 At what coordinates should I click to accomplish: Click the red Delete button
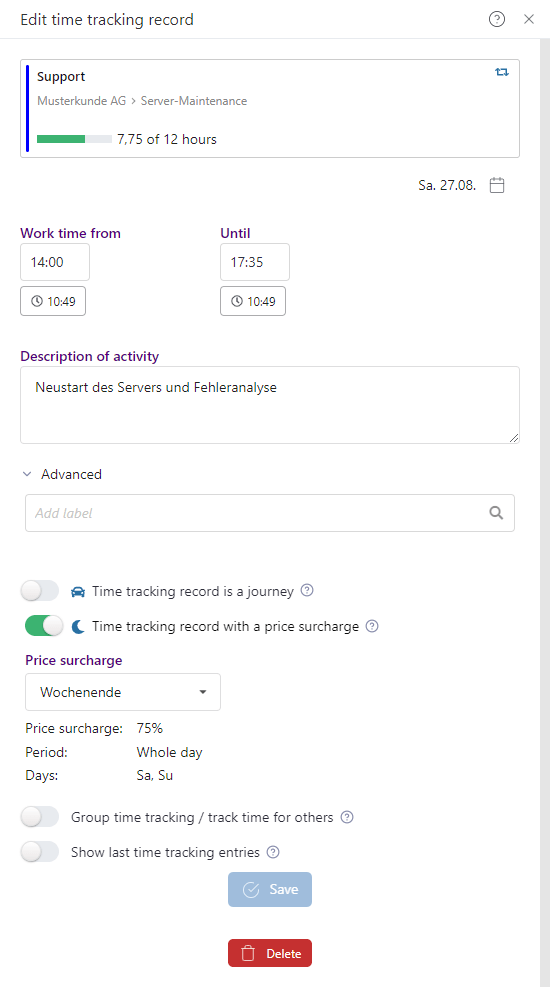(270, 953)
